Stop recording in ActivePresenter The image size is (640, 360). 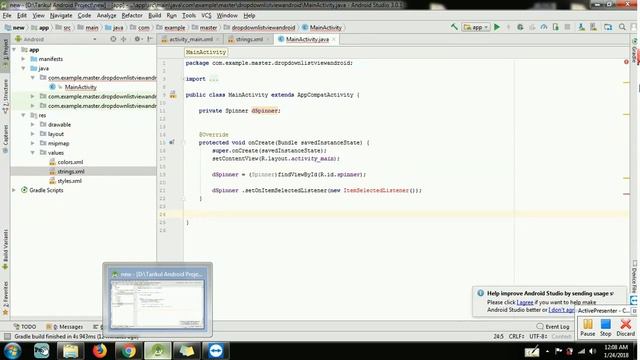tap(606, 328)
